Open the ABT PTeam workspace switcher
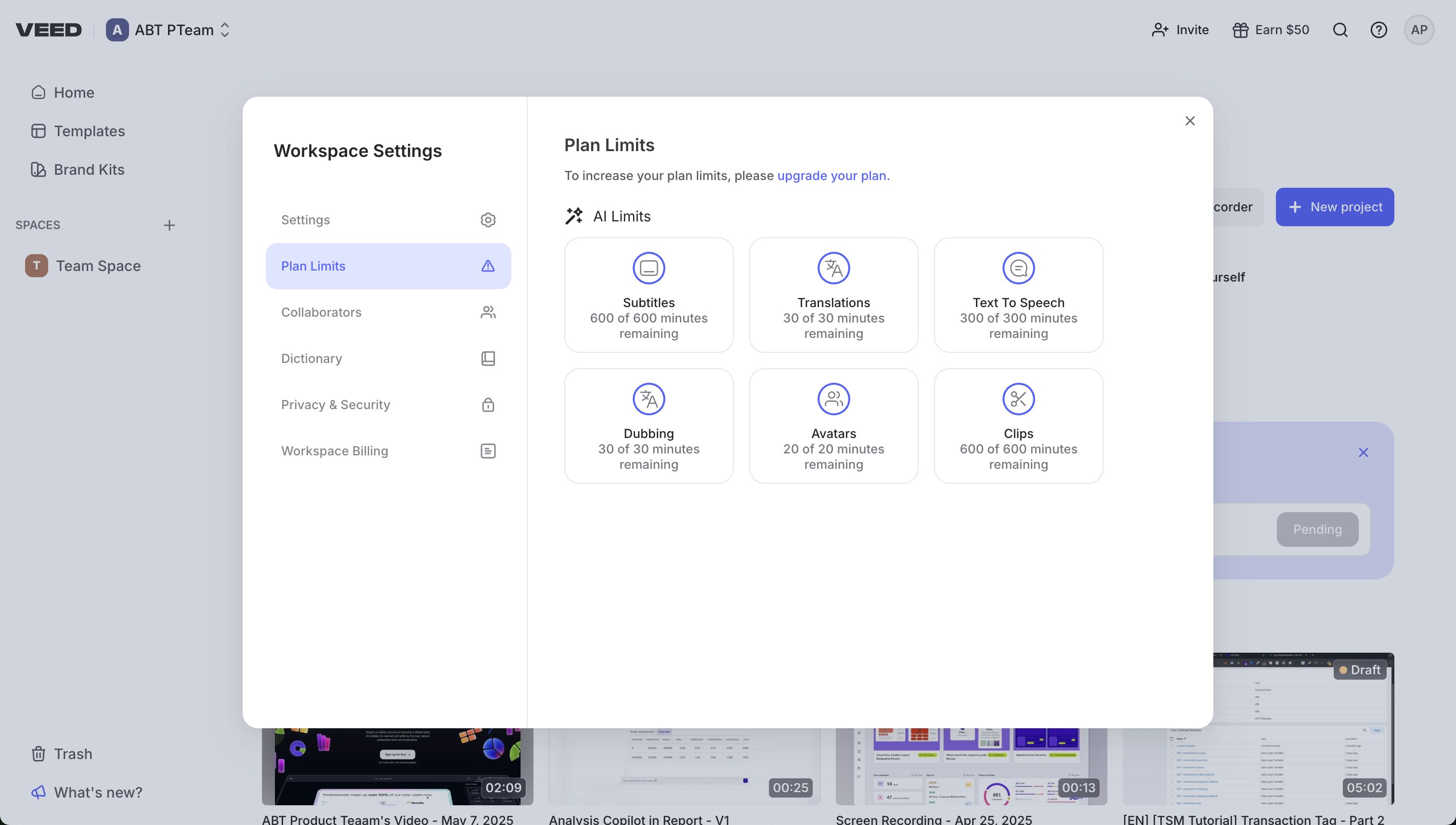Screen dimensions: 1456x825 pyautogui.click(x=169, y=30)
